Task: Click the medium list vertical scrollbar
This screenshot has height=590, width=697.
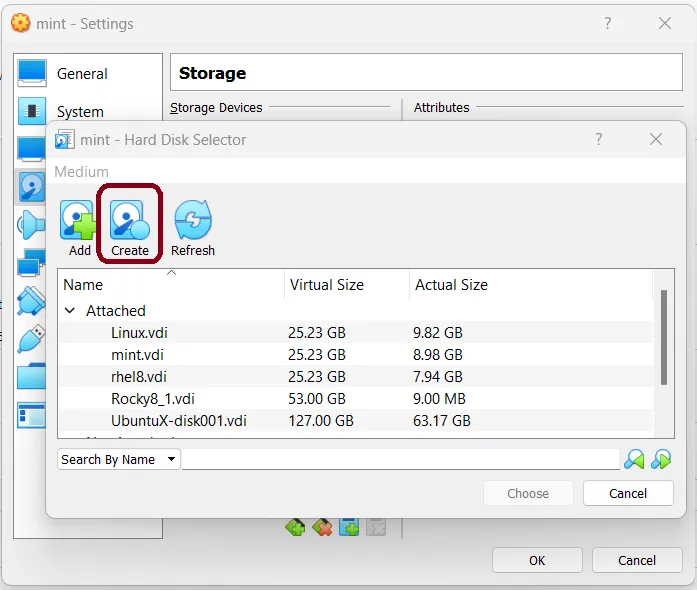Action: [664, 337]
